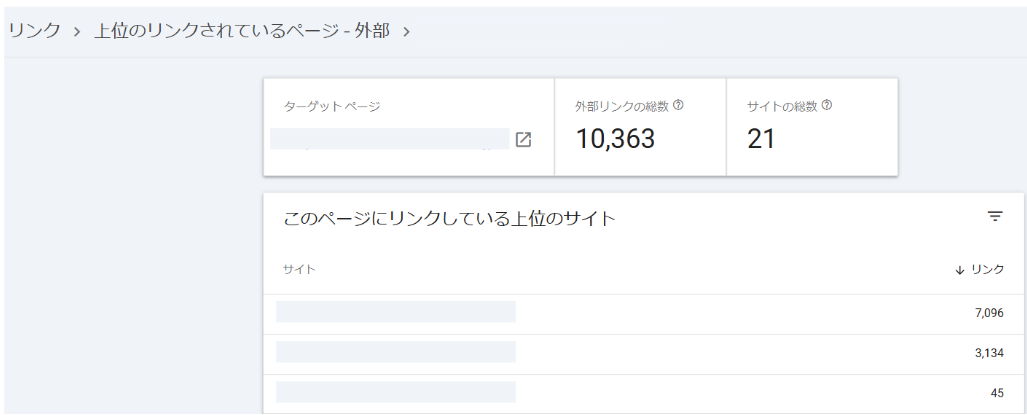Open the site row with 3,134 links

click(x=396, y=351)
